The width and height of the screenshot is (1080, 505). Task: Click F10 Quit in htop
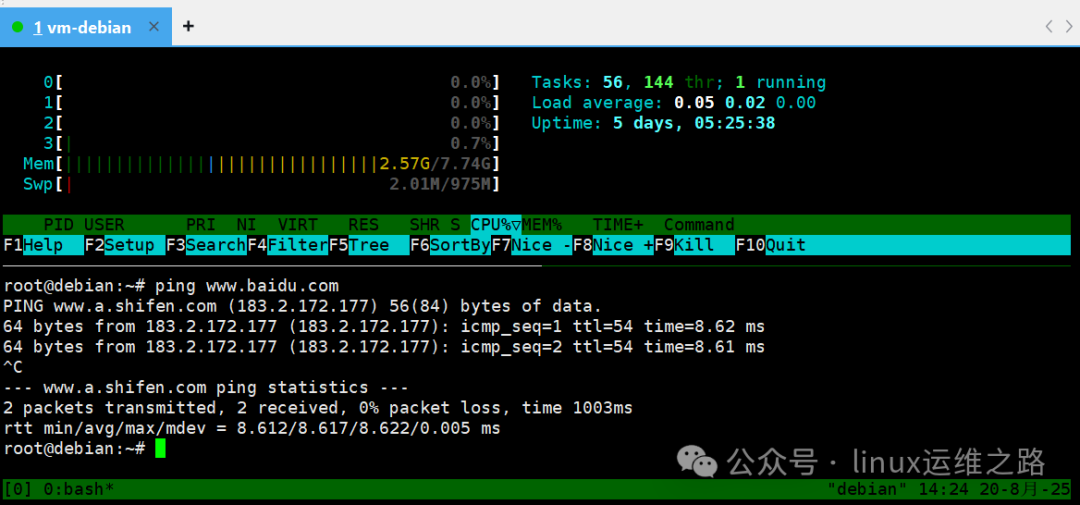[x=770, y=245]
